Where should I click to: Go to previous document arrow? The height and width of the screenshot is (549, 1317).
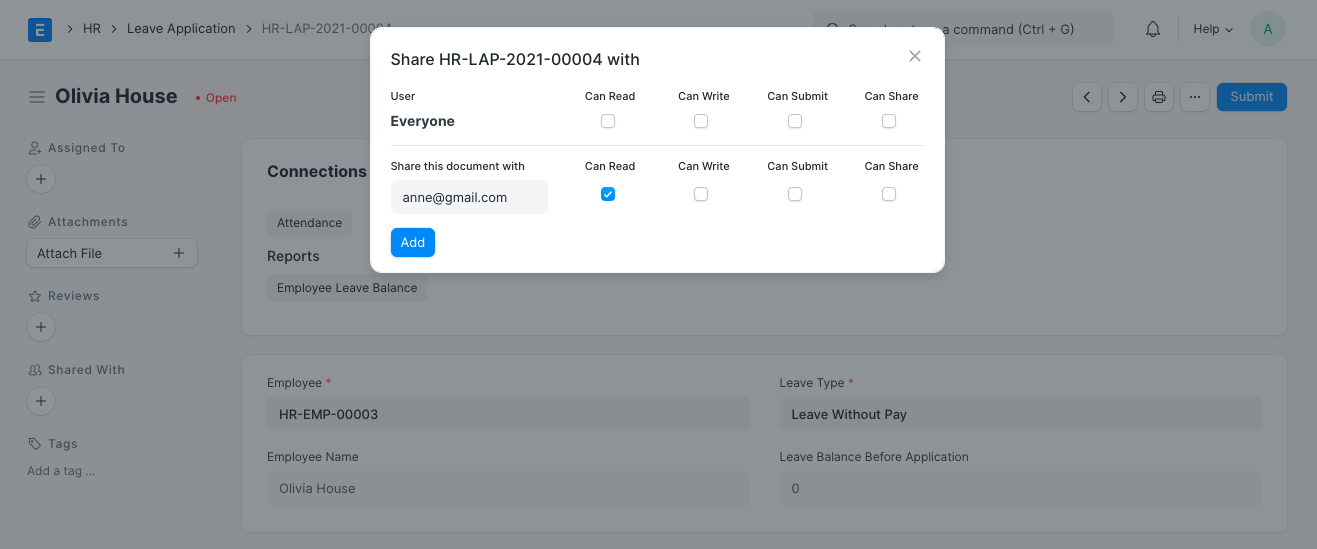(1087, 97)
